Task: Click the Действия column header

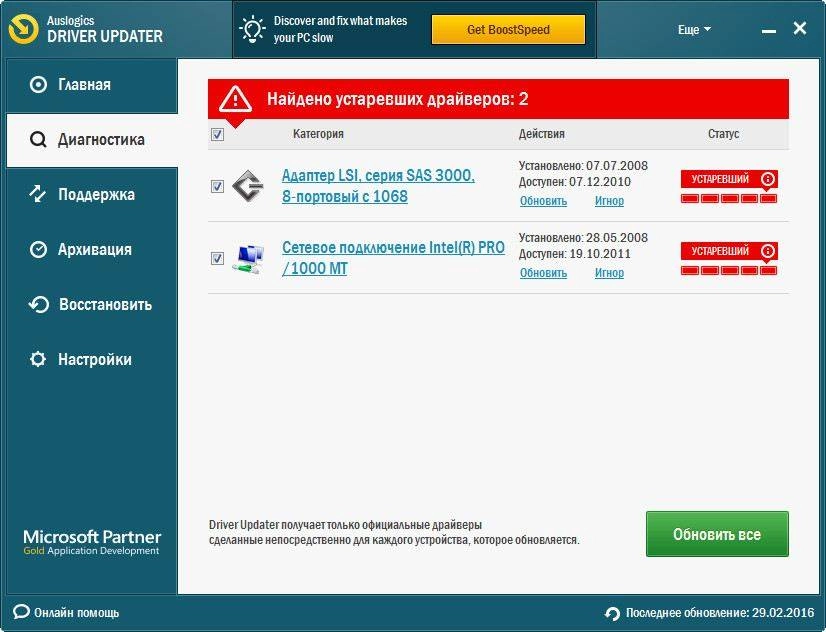Action: (x=542, y=134)
